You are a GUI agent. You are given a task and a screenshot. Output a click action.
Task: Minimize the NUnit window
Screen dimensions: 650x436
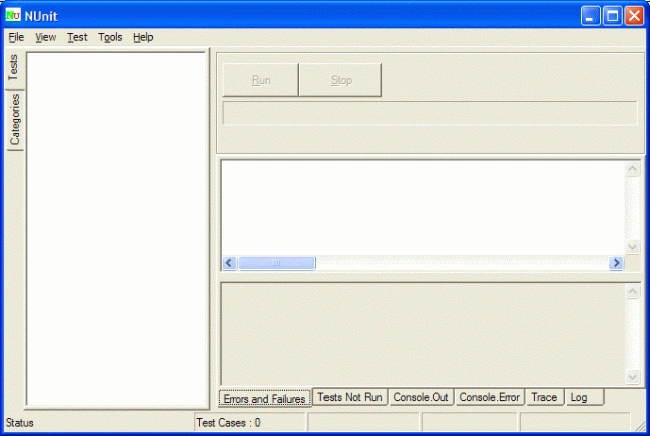[x=590, y=16]
